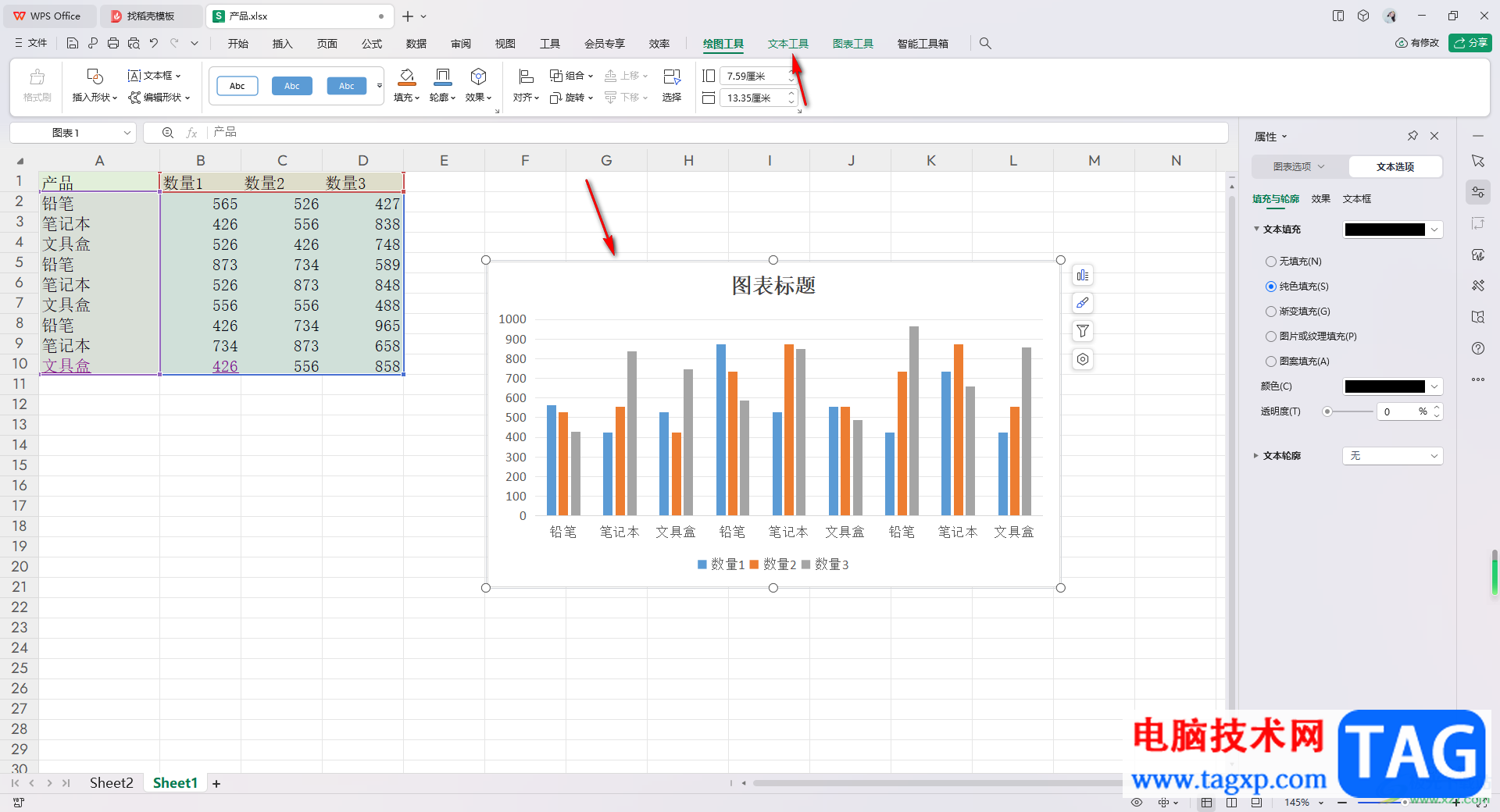Click the print preview icon in quick access toolbar
The height and width of the screenshot is (812, 1500).
point(134,44)
